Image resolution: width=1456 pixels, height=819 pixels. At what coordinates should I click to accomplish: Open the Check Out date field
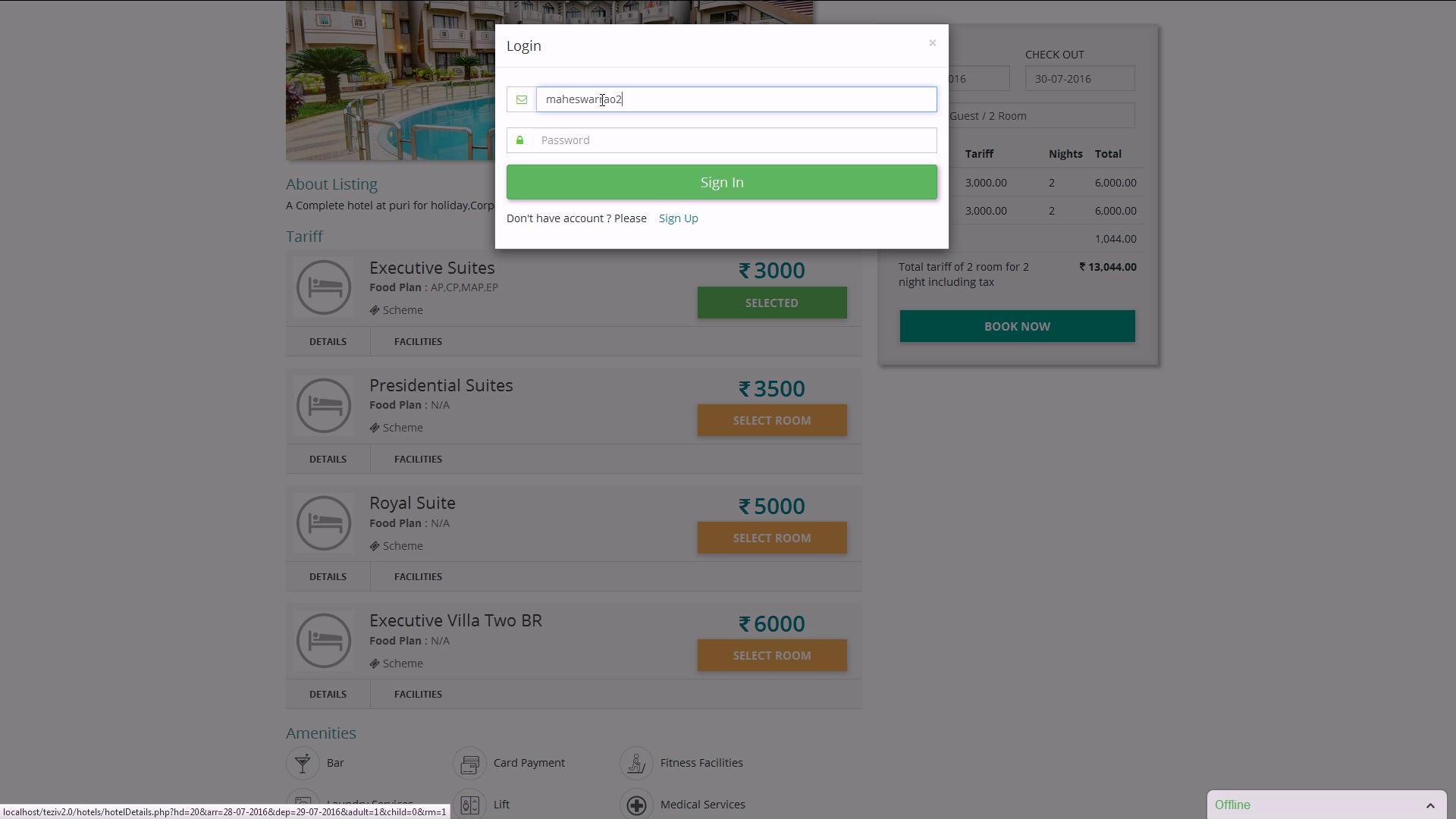1079,79
